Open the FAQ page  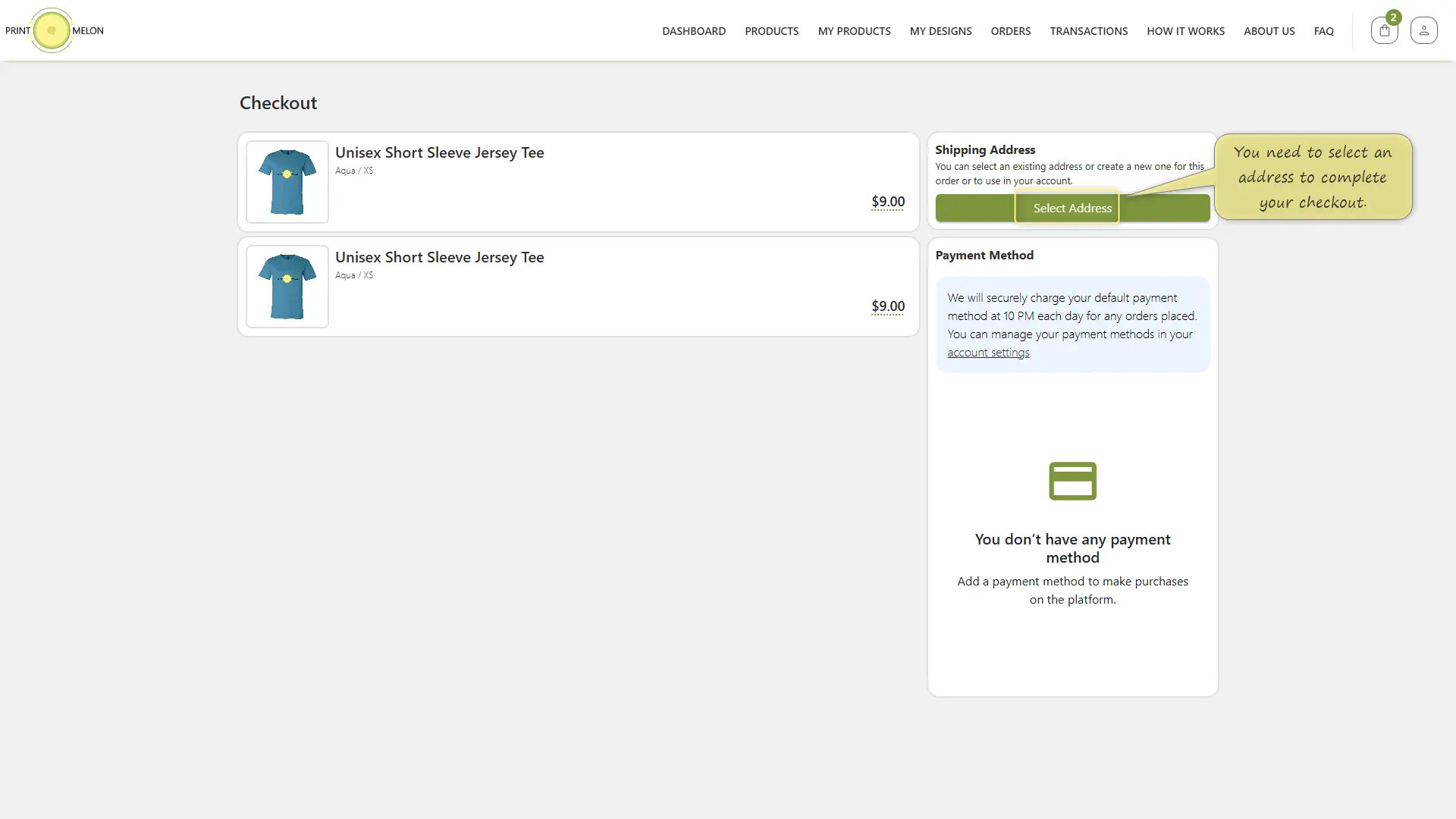coord(1323,31)
